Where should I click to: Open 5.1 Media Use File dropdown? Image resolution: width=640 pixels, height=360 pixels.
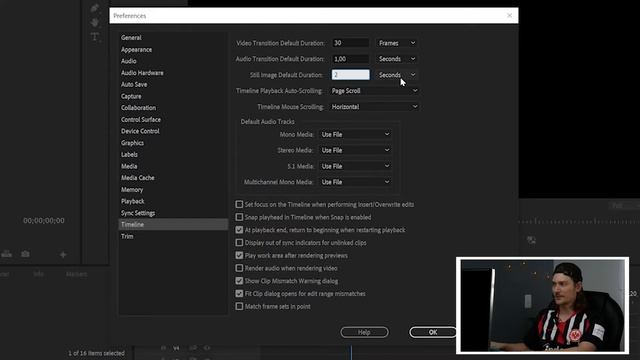(355, 166)
